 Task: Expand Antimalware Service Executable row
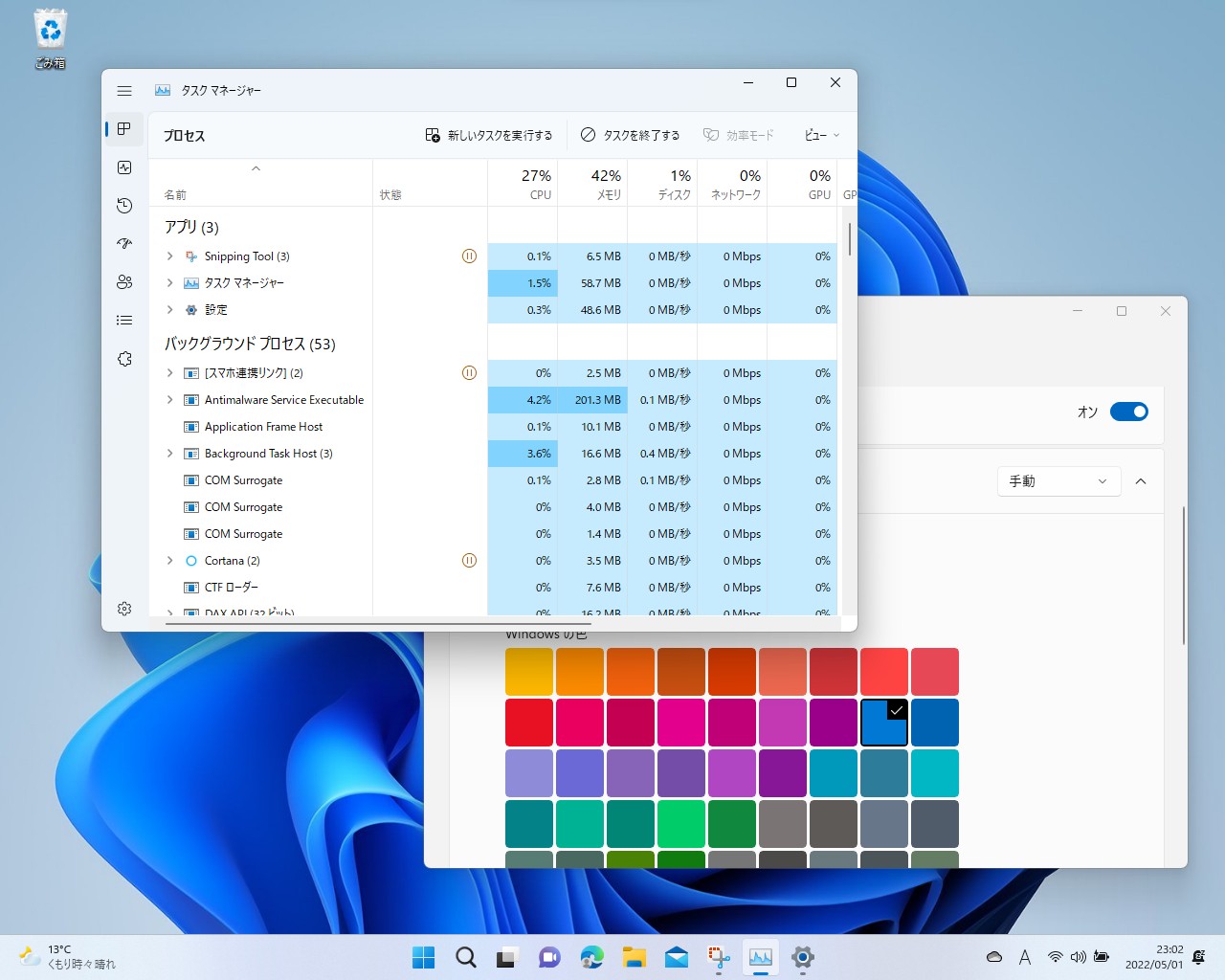pos(170,400)
